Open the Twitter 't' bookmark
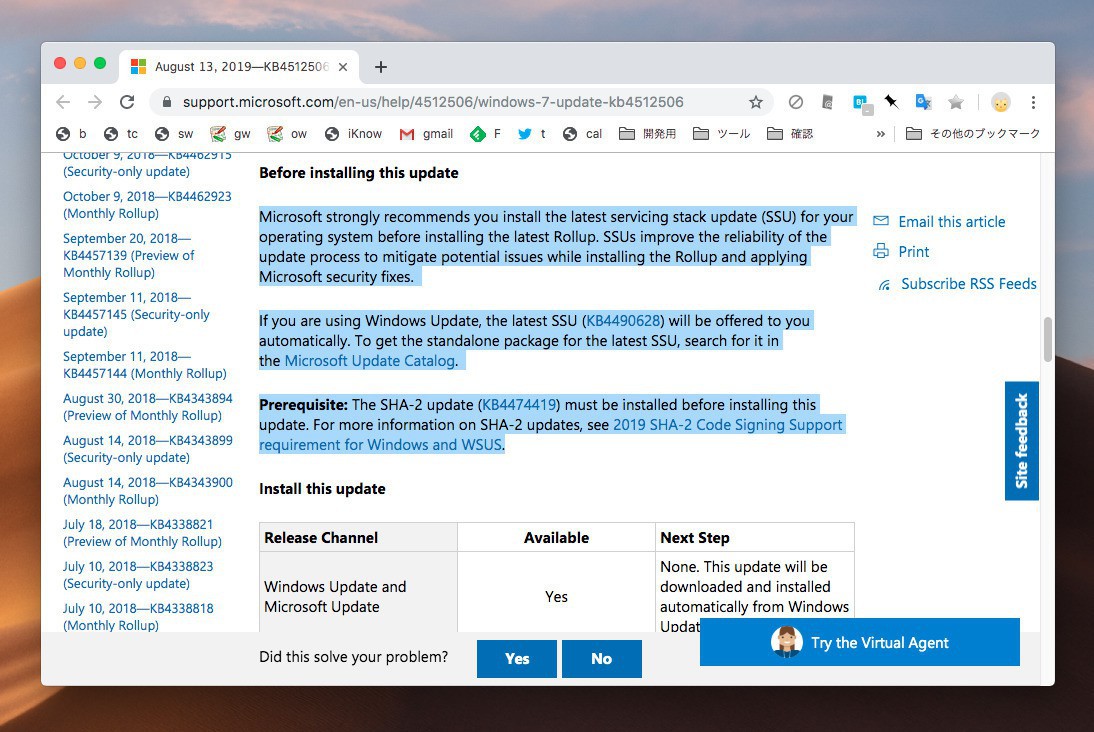This screenshot has width=1094, height=732. click(x=532, y=134)
